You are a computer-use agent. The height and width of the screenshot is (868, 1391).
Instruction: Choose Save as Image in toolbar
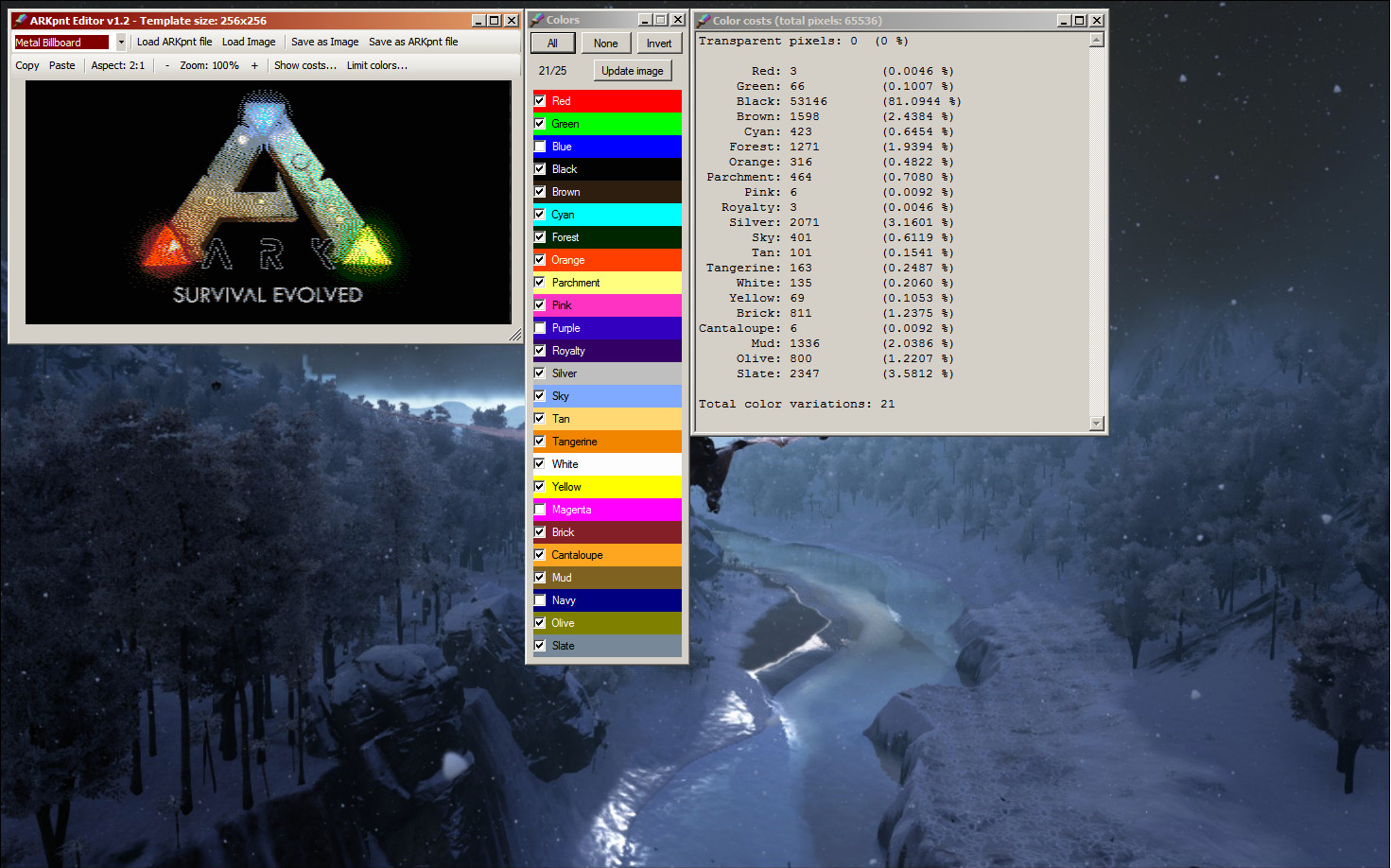tap(324, 42)
